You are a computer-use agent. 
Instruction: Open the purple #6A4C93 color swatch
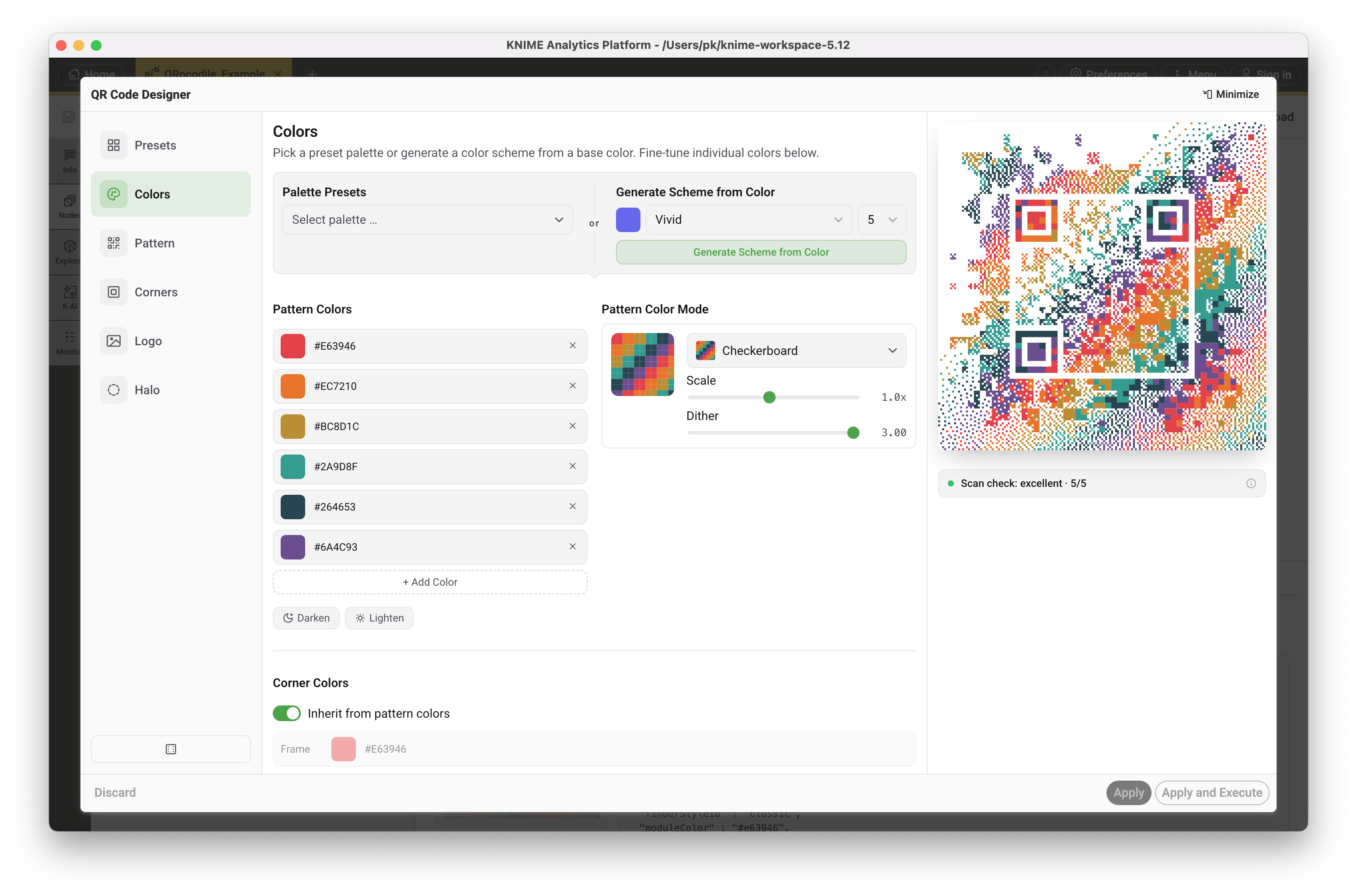pos(292,547)
